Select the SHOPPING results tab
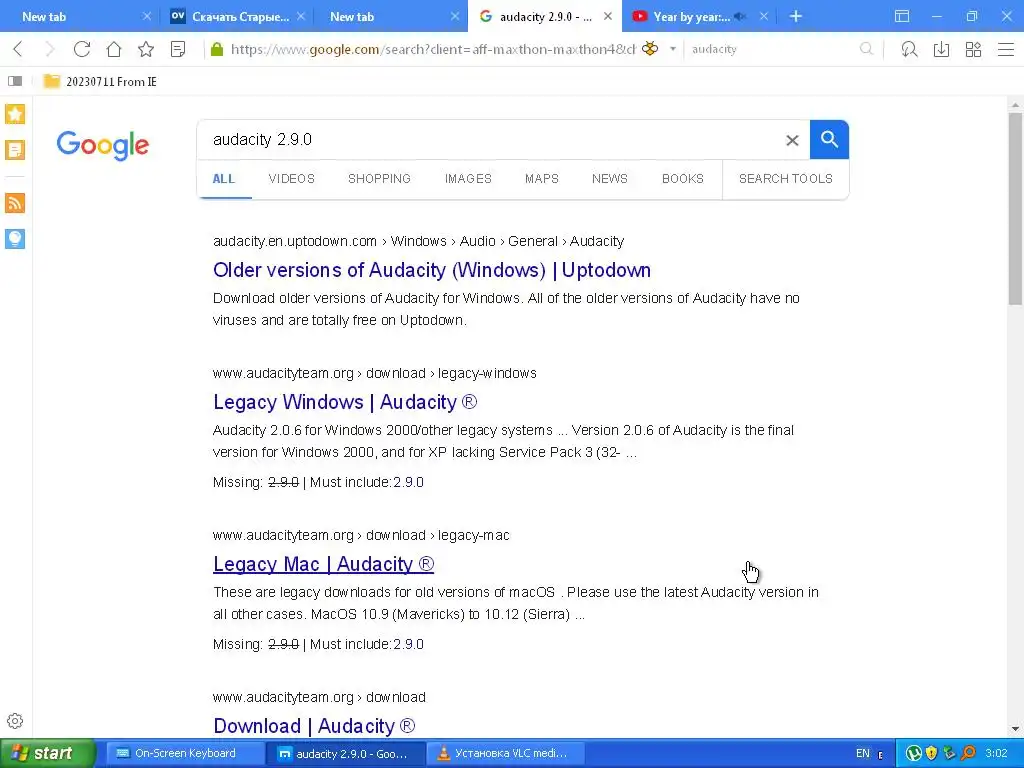Viewport: 1024px width, 768px height. point(379,179)
